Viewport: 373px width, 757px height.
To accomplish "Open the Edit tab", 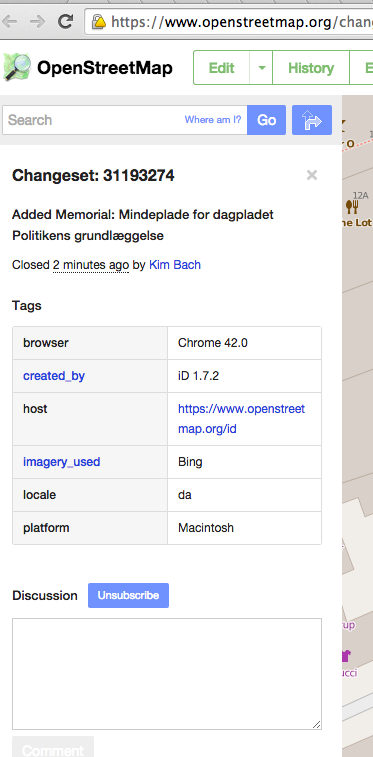I will click(x=221, y=68).
